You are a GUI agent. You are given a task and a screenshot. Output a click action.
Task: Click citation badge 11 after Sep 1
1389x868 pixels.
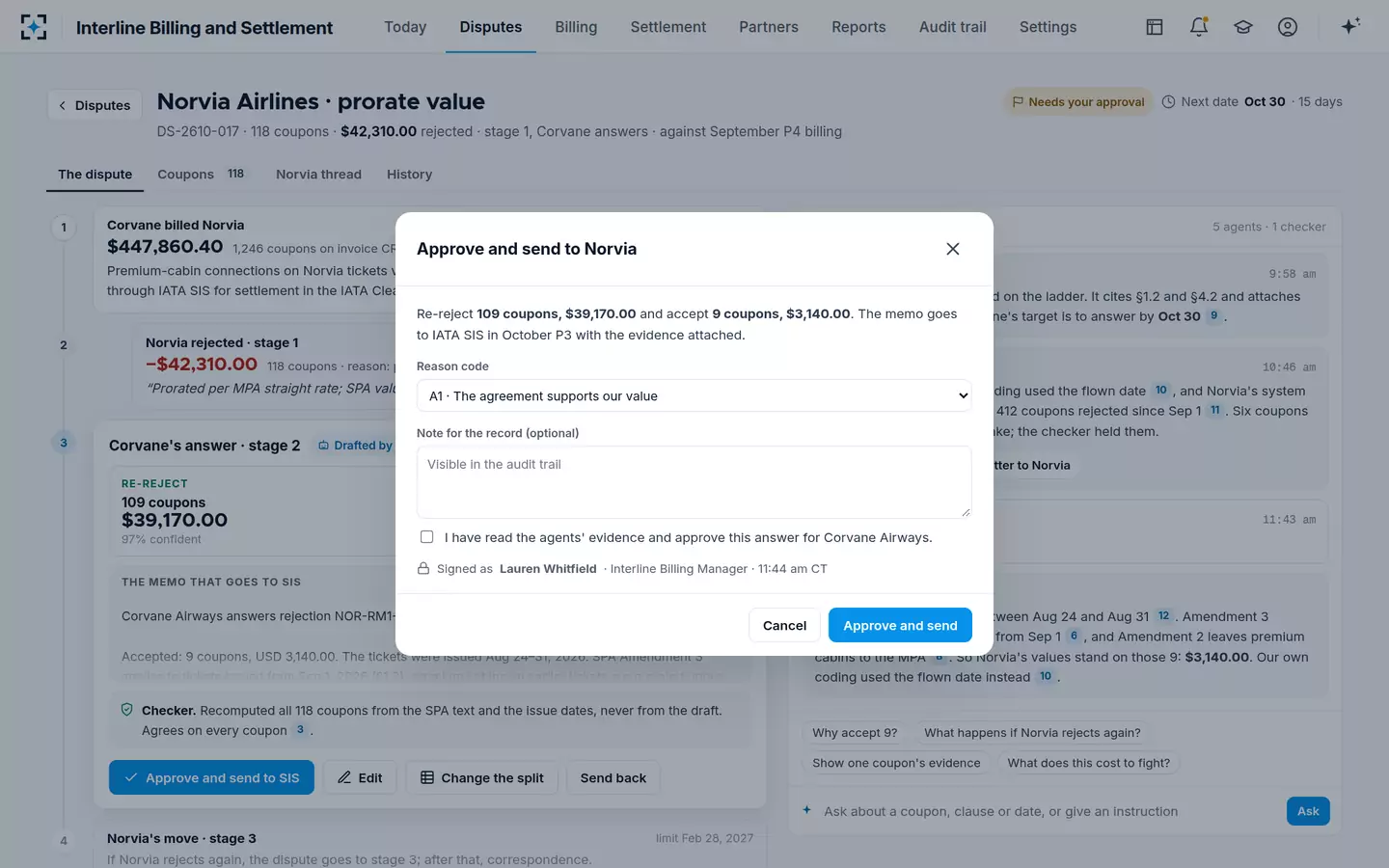tap(1215, 410)
